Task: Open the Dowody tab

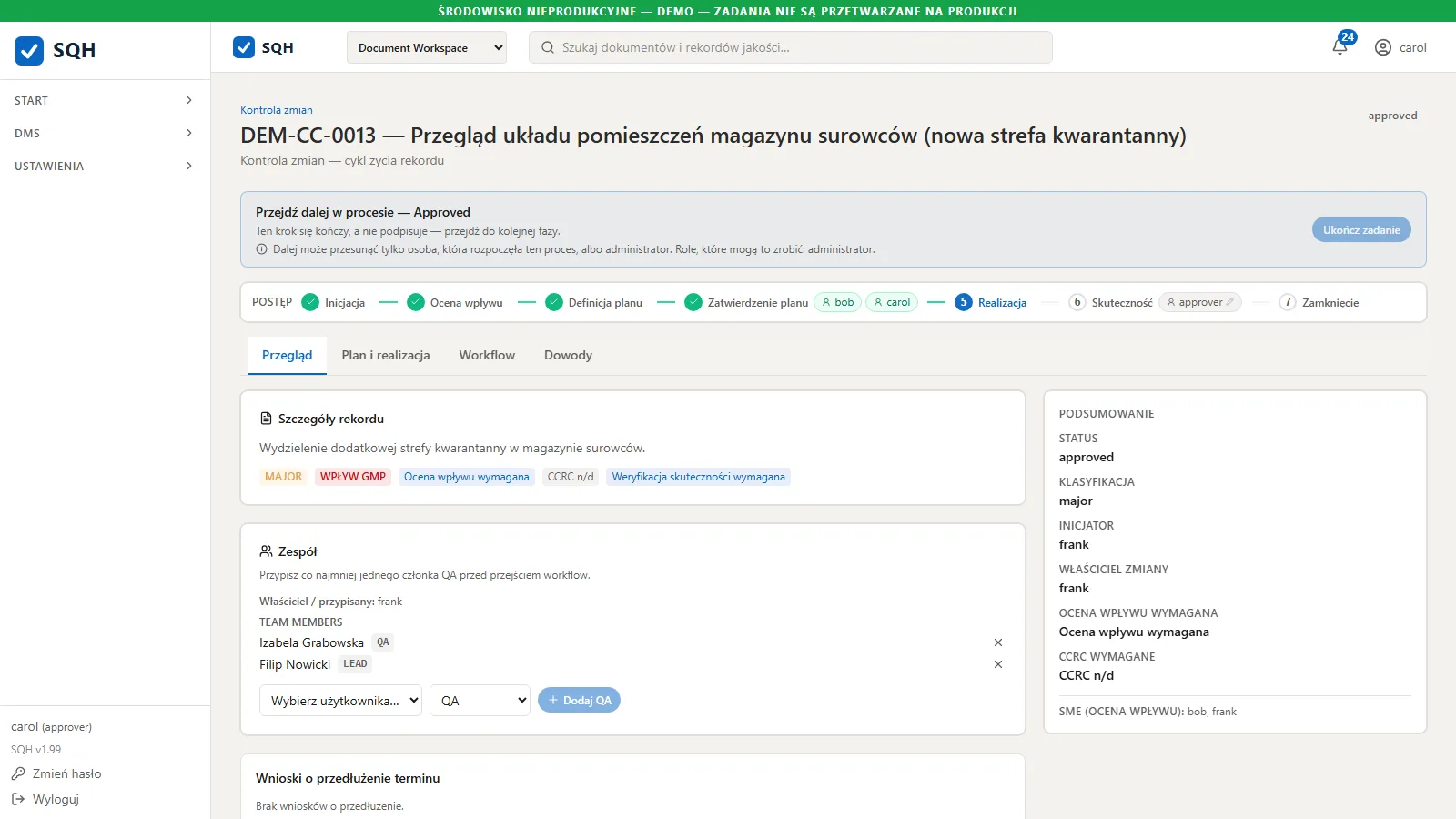Action: point(568,355)
